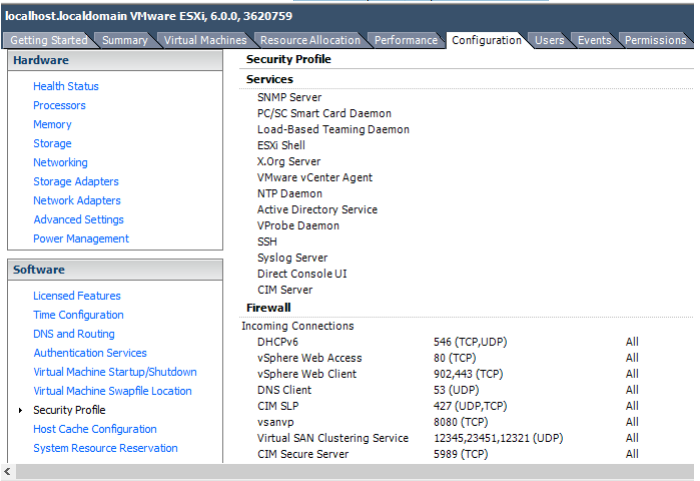Select the Performance tab

(x=405, y=40)
